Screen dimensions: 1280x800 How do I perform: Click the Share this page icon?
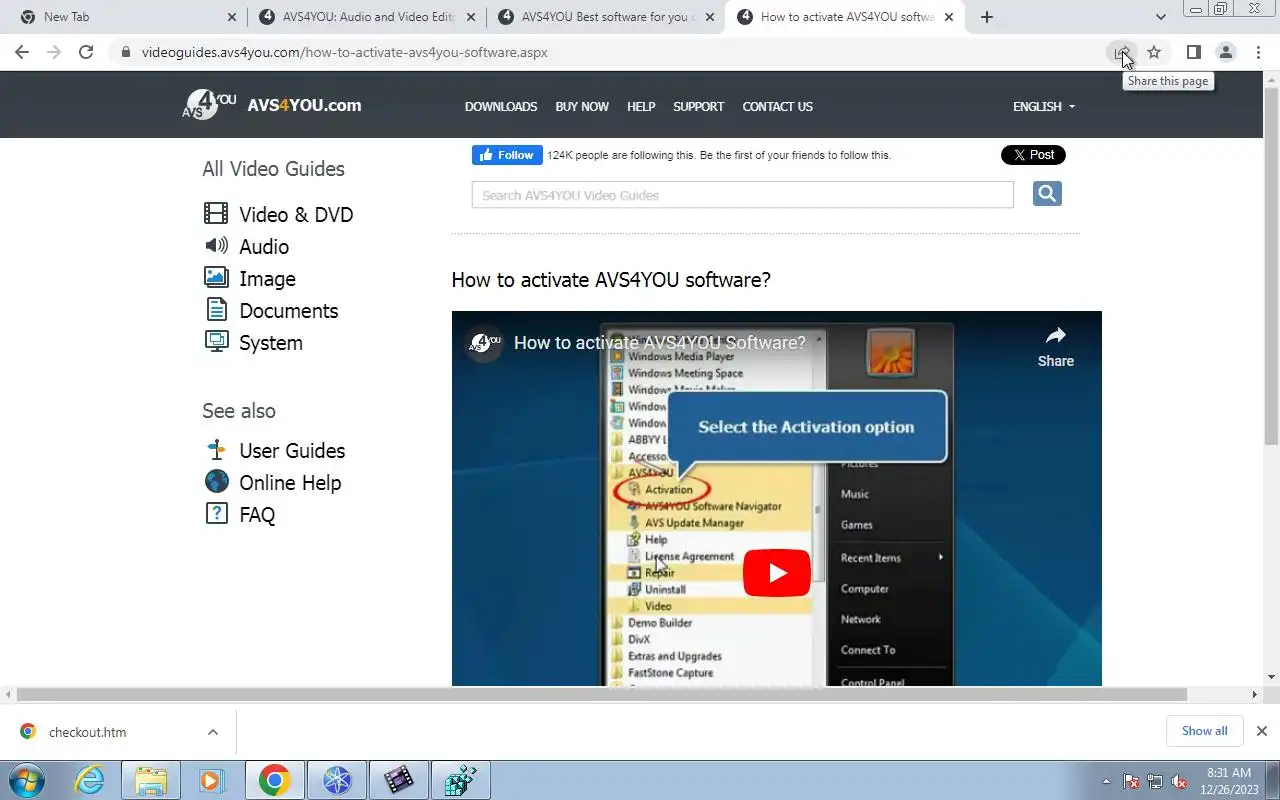coord(1122,52)
